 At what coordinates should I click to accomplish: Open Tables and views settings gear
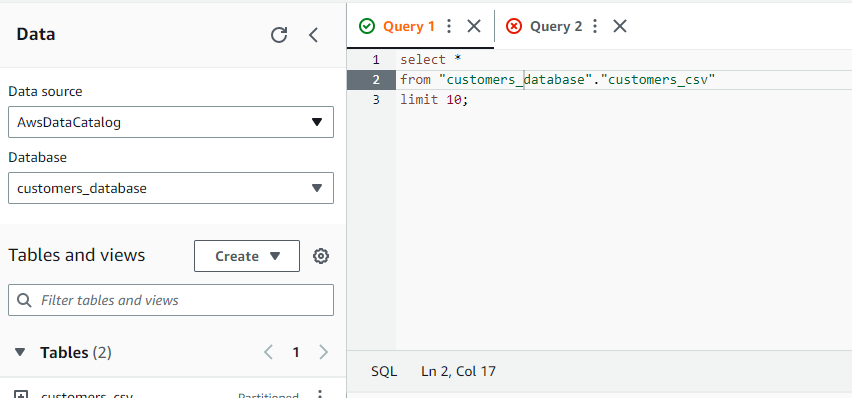321,256
